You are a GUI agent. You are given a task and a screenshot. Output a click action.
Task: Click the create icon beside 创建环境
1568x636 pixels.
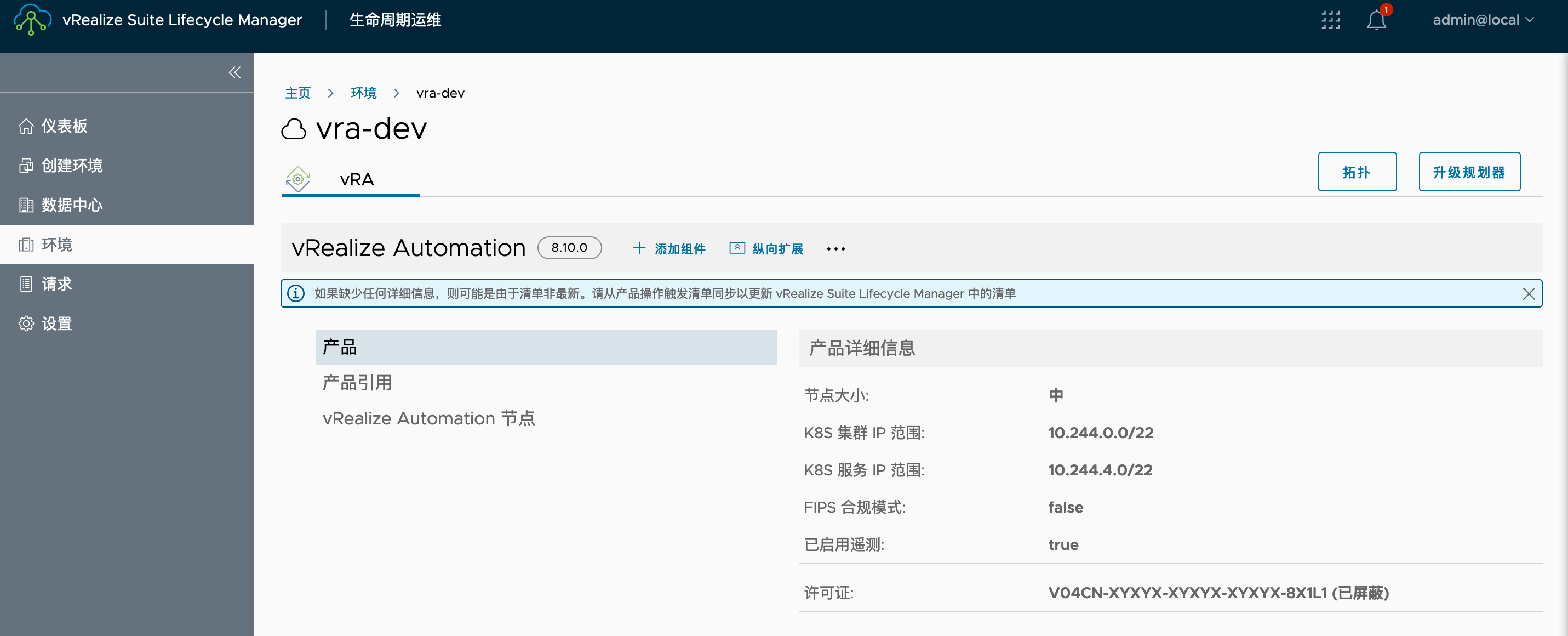pos(26,166)
